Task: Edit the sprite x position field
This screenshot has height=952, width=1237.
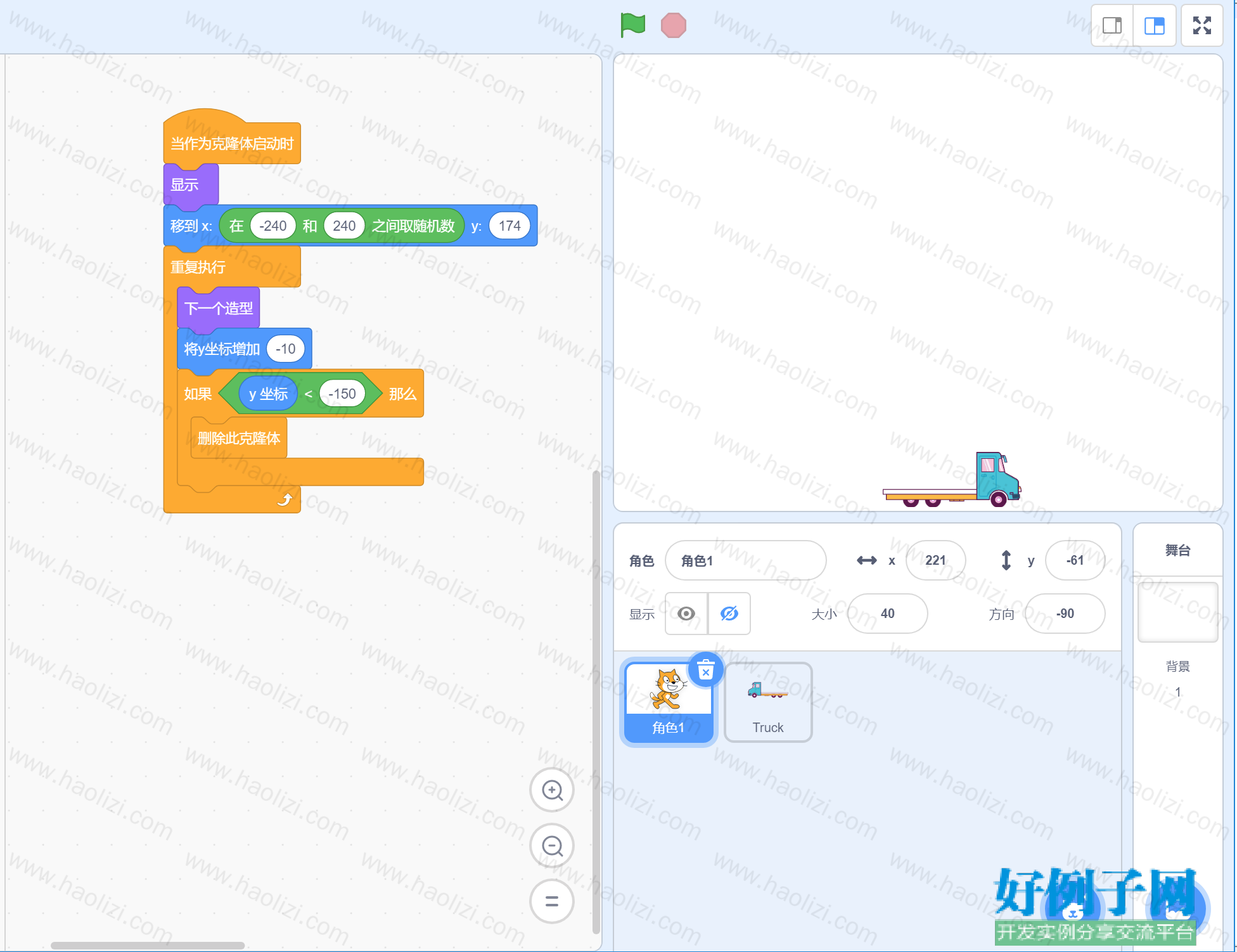Action: pyautogui.click(x=935, y=560)
